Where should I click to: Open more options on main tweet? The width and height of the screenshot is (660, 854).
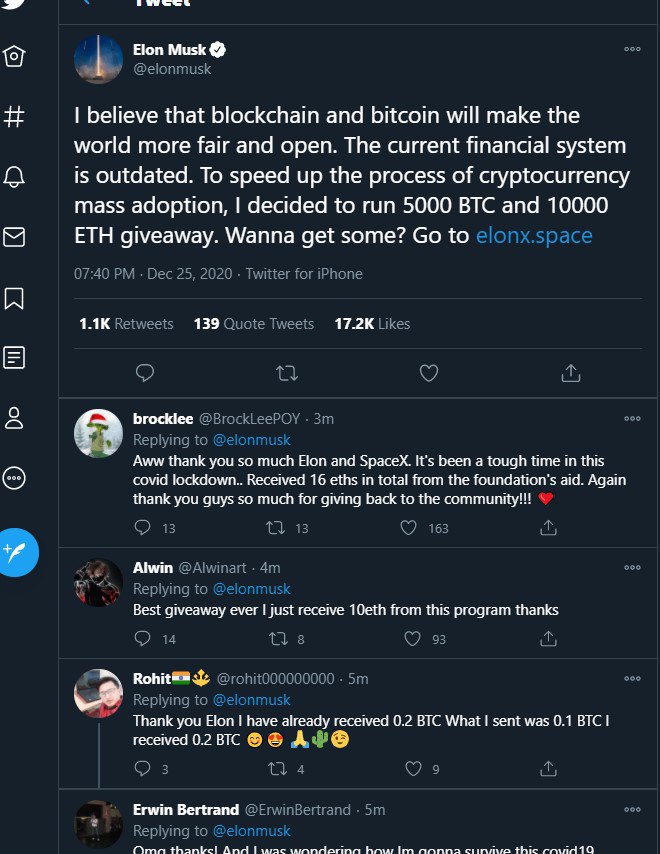[632, 49]
